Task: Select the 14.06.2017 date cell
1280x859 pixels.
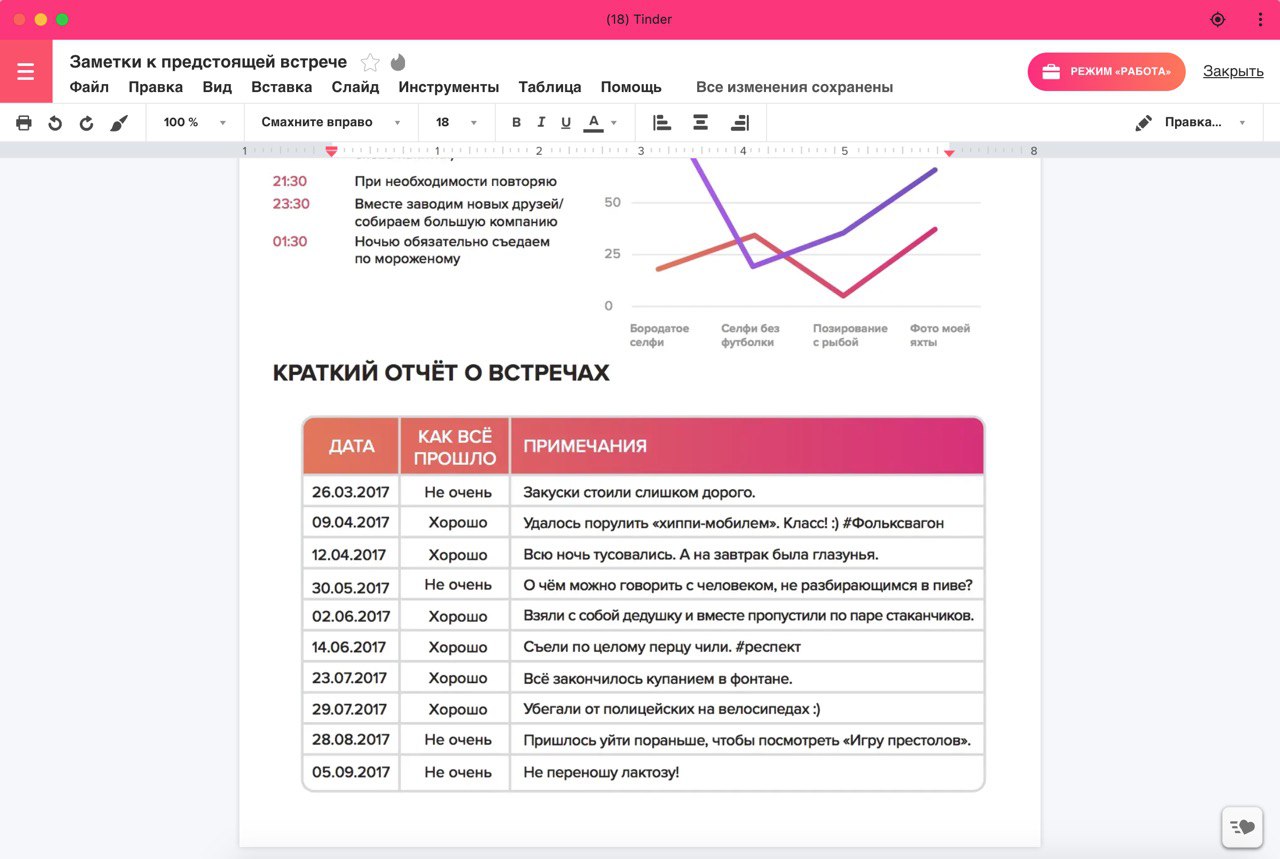Action: pos(350,647)
